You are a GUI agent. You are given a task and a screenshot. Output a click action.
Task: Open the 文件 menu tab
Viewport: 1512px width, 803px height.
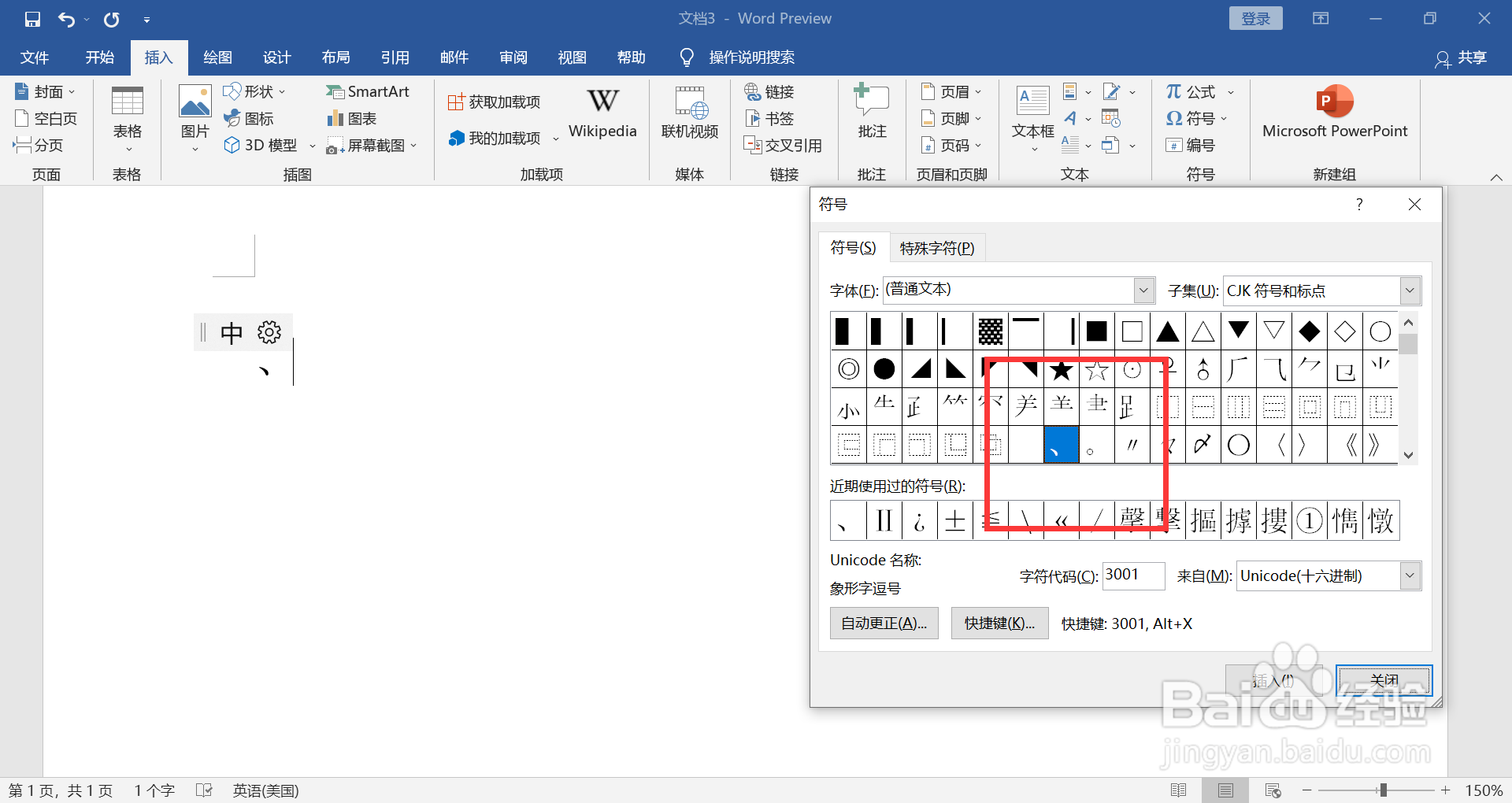(x=35, y=57)
